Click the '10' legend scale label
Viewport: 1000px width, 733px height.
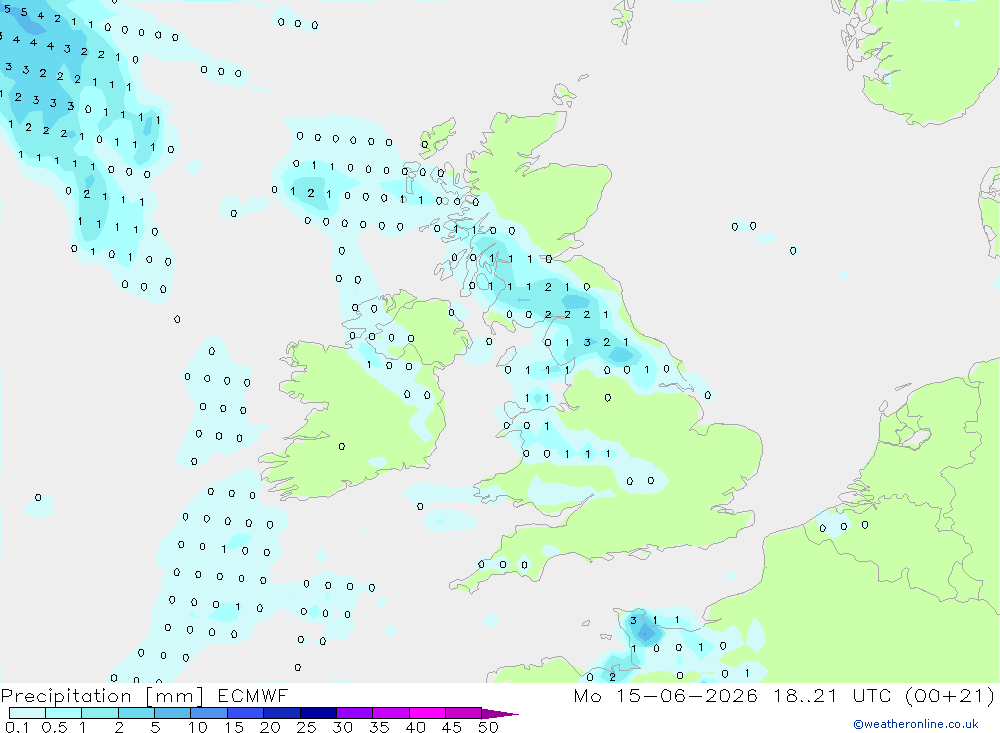click(x=198, y=727)
